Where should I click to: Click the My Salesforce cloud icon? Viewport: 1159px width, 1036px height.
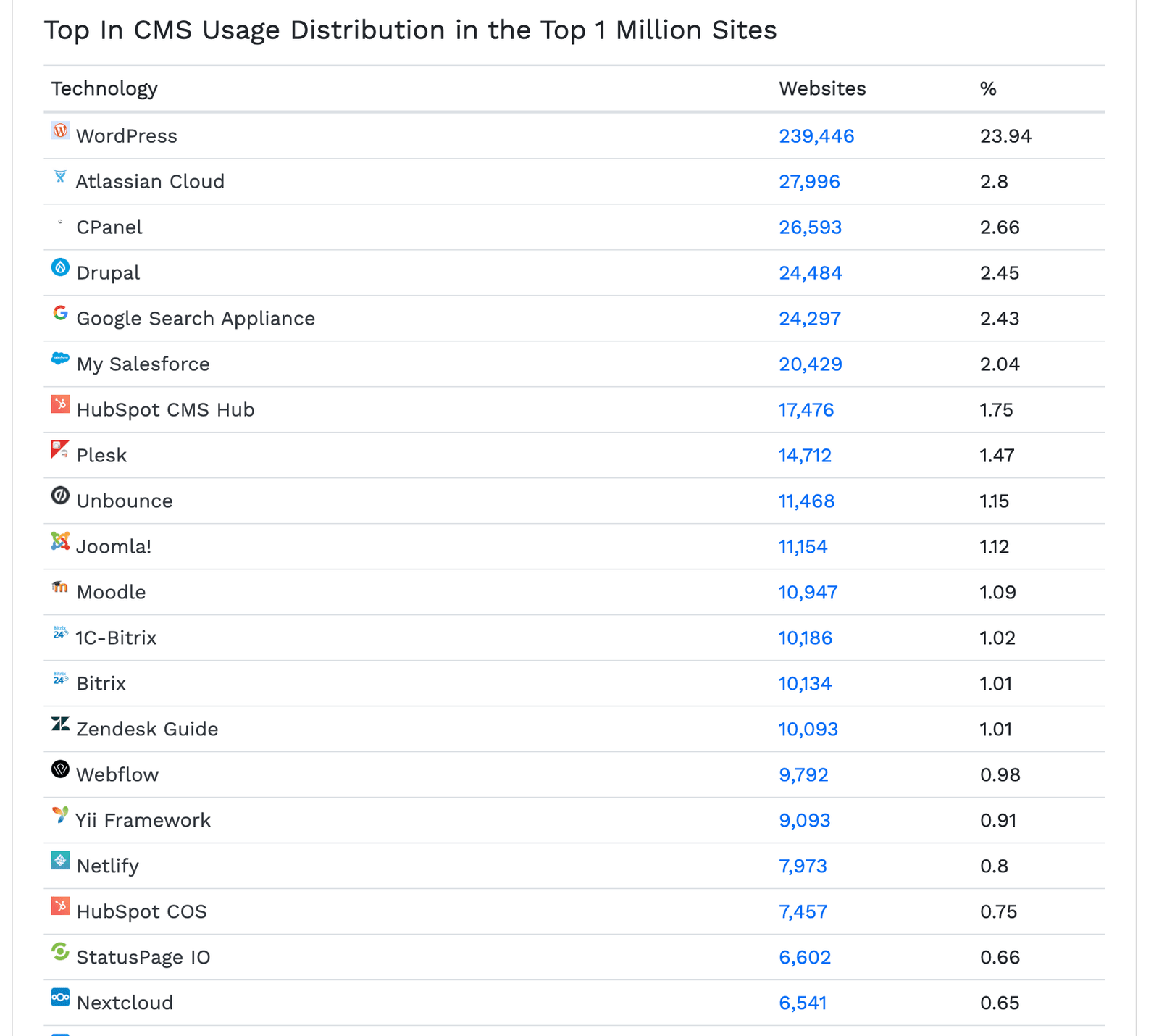pos(60,359)
